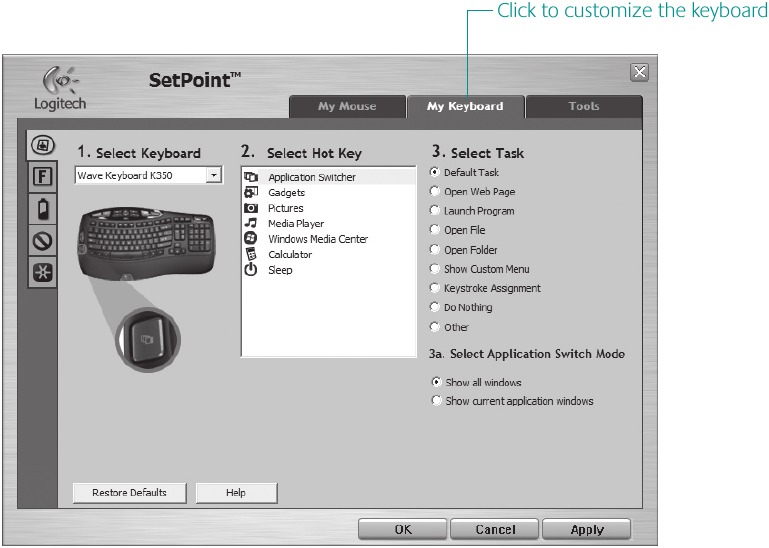
Task: Click the Apply button
Action: [587, 529]
